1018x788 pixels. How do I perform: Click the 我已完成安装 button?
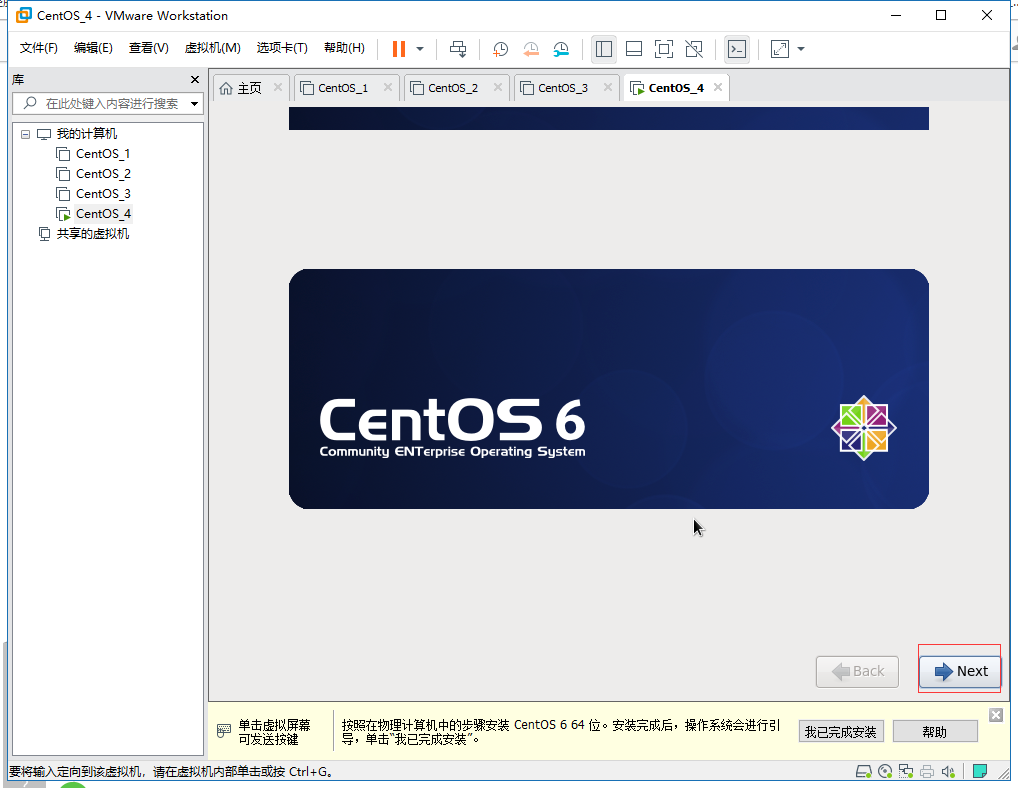click(841, 732)
